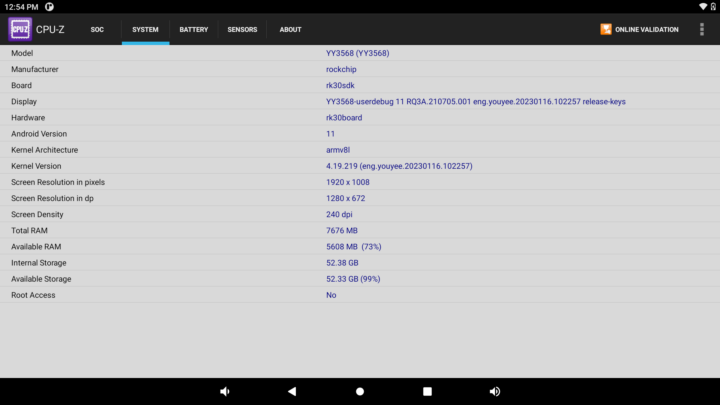This screenshot has height=405, width=720.
Task: Click the armv8l value
Action: 338,150
